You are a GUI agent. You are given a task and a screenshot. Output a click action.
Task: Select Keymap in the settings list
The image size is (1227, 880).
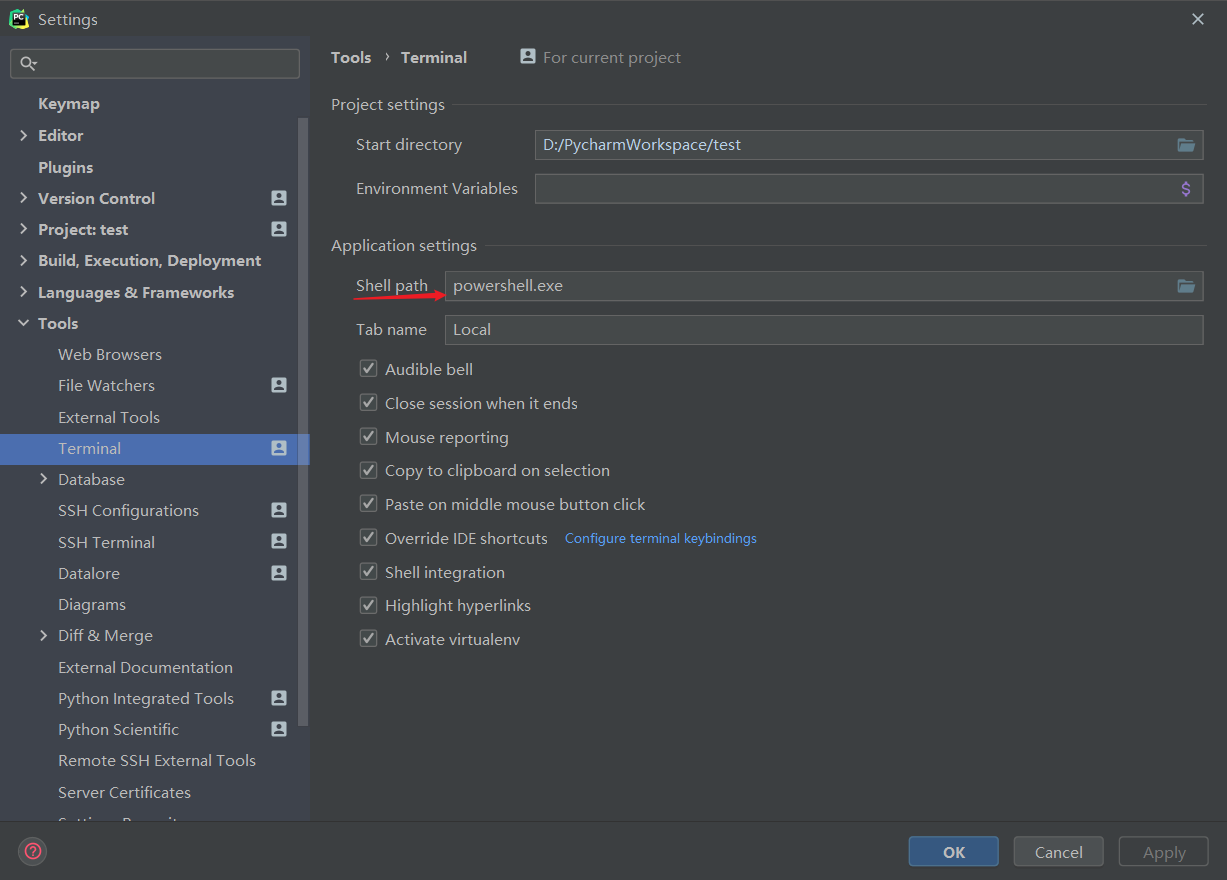pos(68,104)
